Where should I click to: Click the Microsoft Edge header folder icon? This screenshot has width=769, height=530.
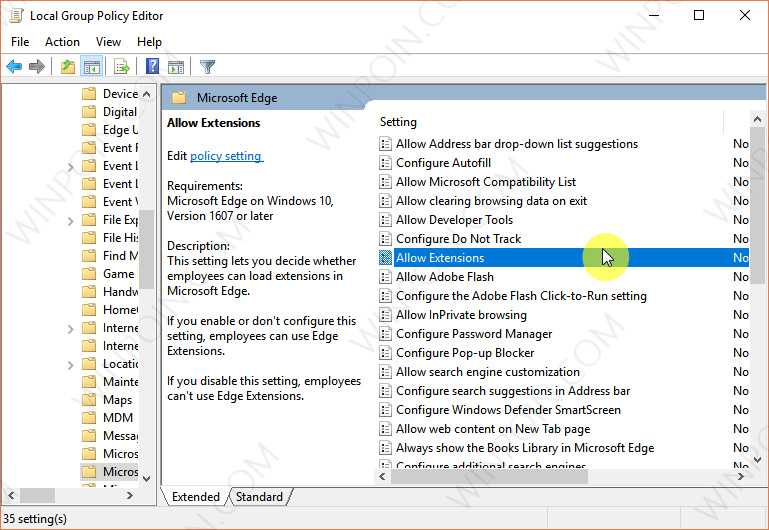click(179, 98)
